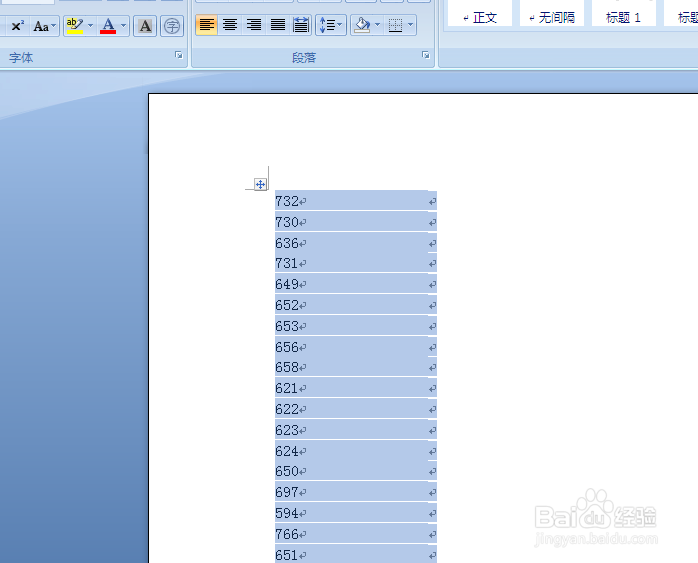Click the cell containing 651
This screenshot has height=563, width=698.
[x=352, y=554]
